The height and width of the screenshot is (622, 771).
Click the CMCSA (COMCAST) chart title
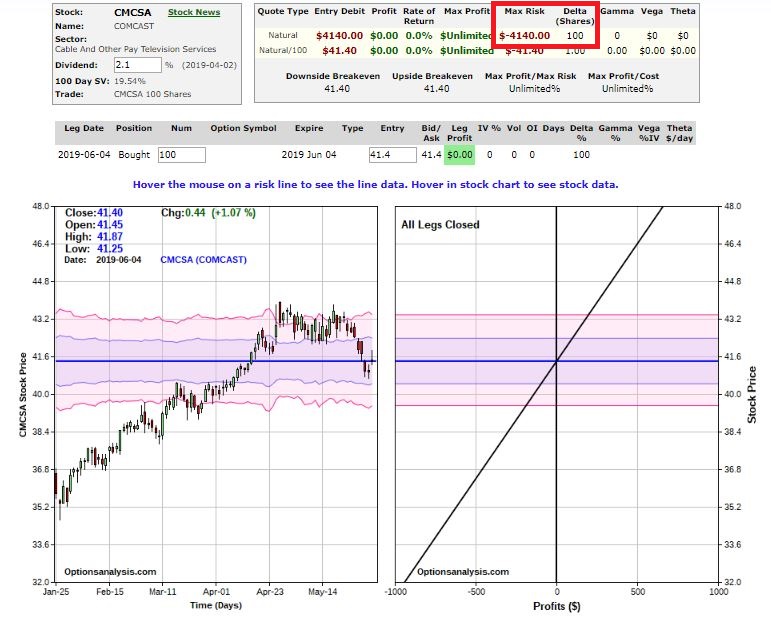tap(204, 260)
